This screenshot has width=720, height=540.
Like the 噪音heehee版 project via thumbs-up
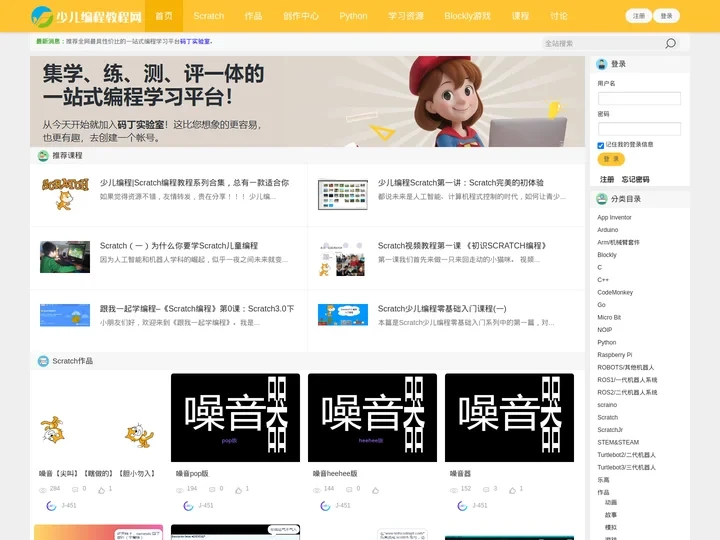coord(375,490)
